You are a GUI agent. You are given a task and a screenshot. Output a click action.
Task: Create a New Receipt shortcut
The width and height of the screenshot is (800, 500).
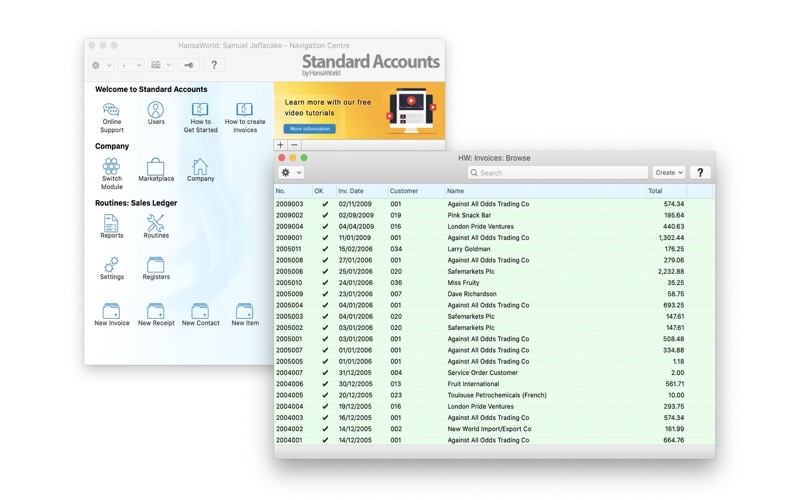[156, 314]
